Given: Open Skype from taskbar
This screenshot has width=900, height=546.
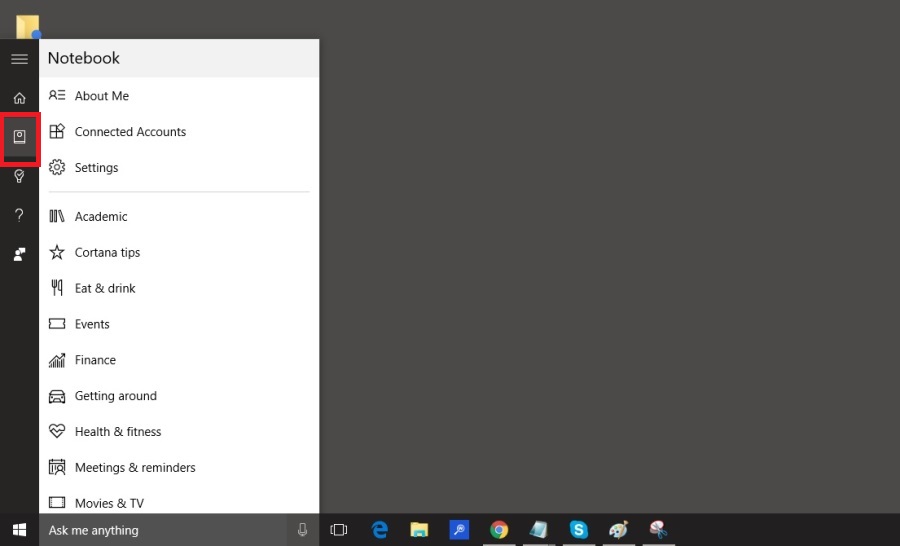Looking at the screenshot, I should pos(579,529).
